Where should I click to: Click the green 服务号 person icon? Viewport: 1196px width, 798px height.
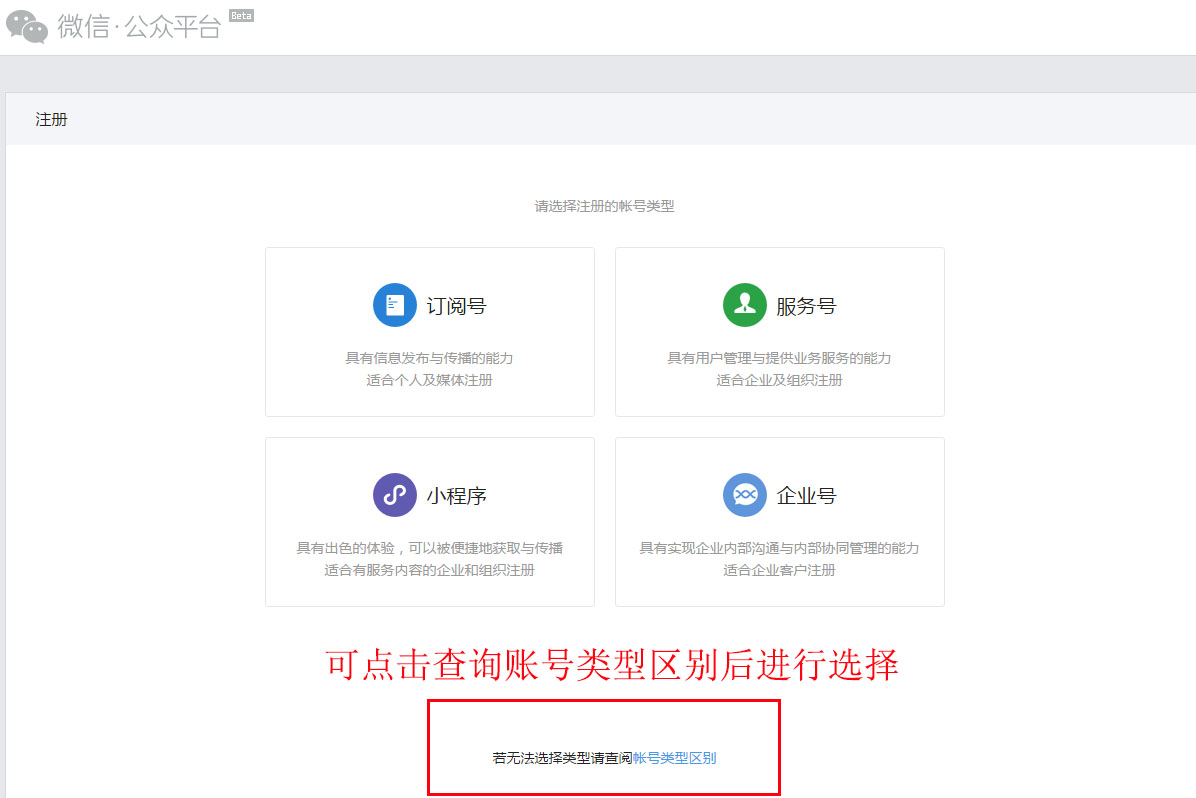744,305
